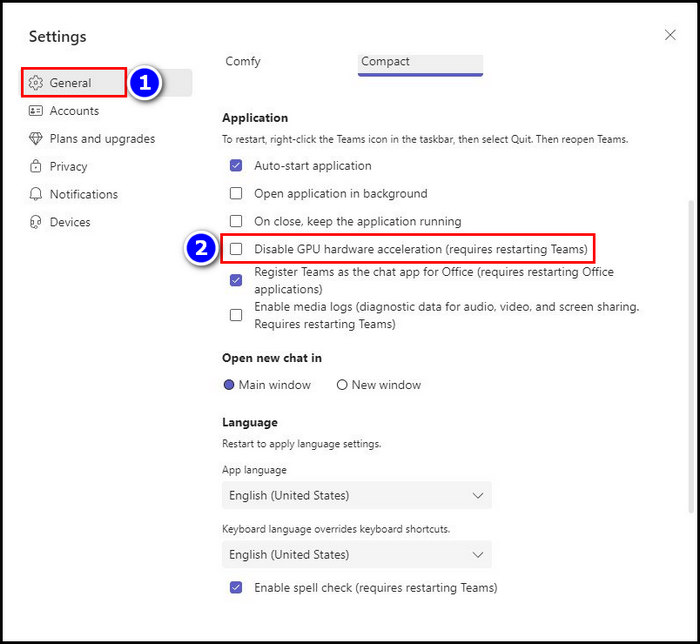Tick Disable GPU hardware acceleration checkbox
This screenshot has height=644, width=700.
coord(236,249)
